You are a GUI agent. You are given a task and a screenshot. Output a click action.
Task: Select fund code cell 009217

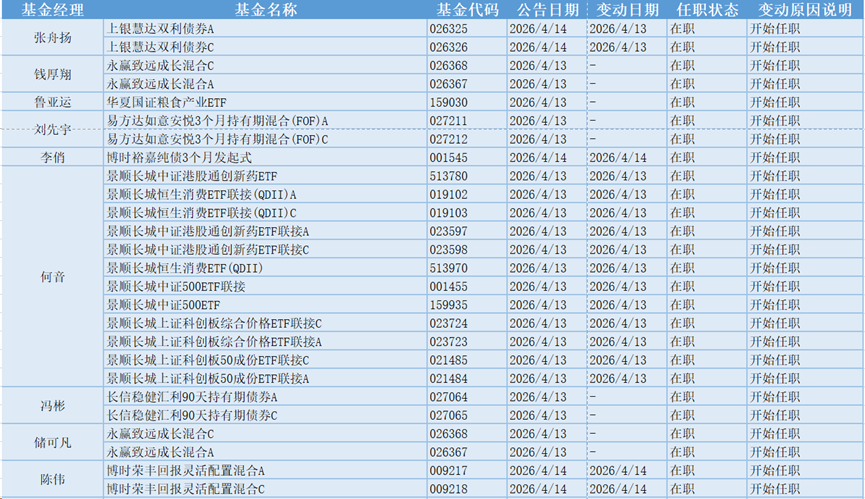pos(467,470)
